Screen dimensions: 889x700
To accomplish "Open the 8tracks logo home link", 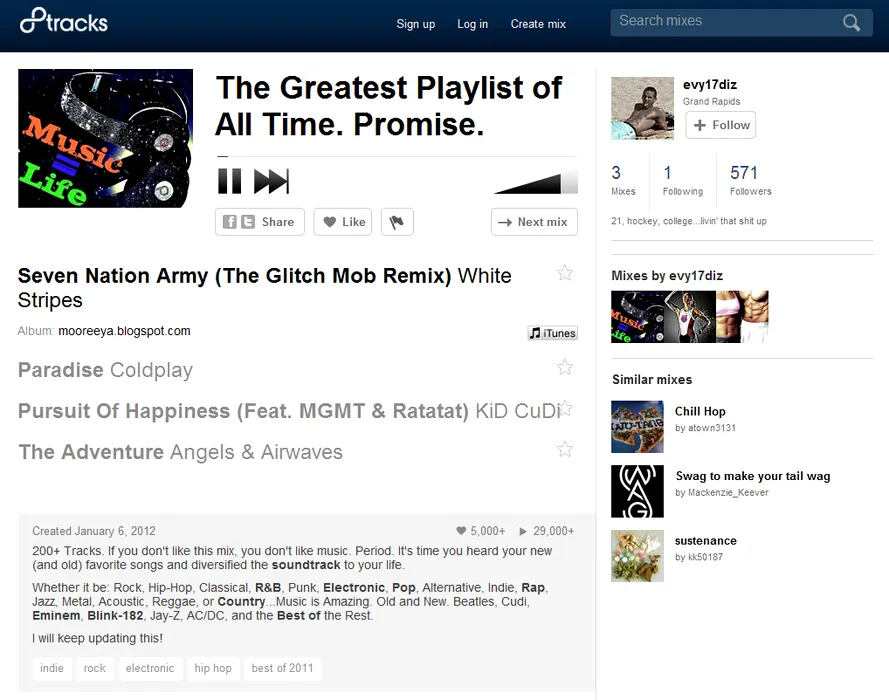I will pos(64,22).
